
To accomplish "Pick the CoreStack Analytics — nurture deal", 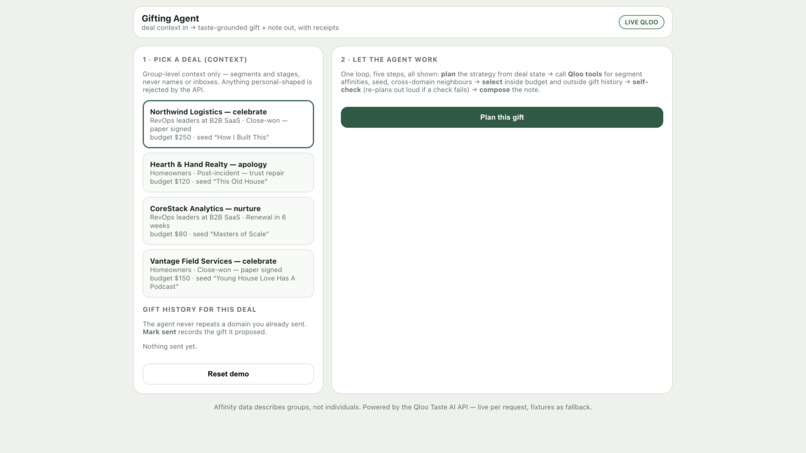I will [228, 221].
